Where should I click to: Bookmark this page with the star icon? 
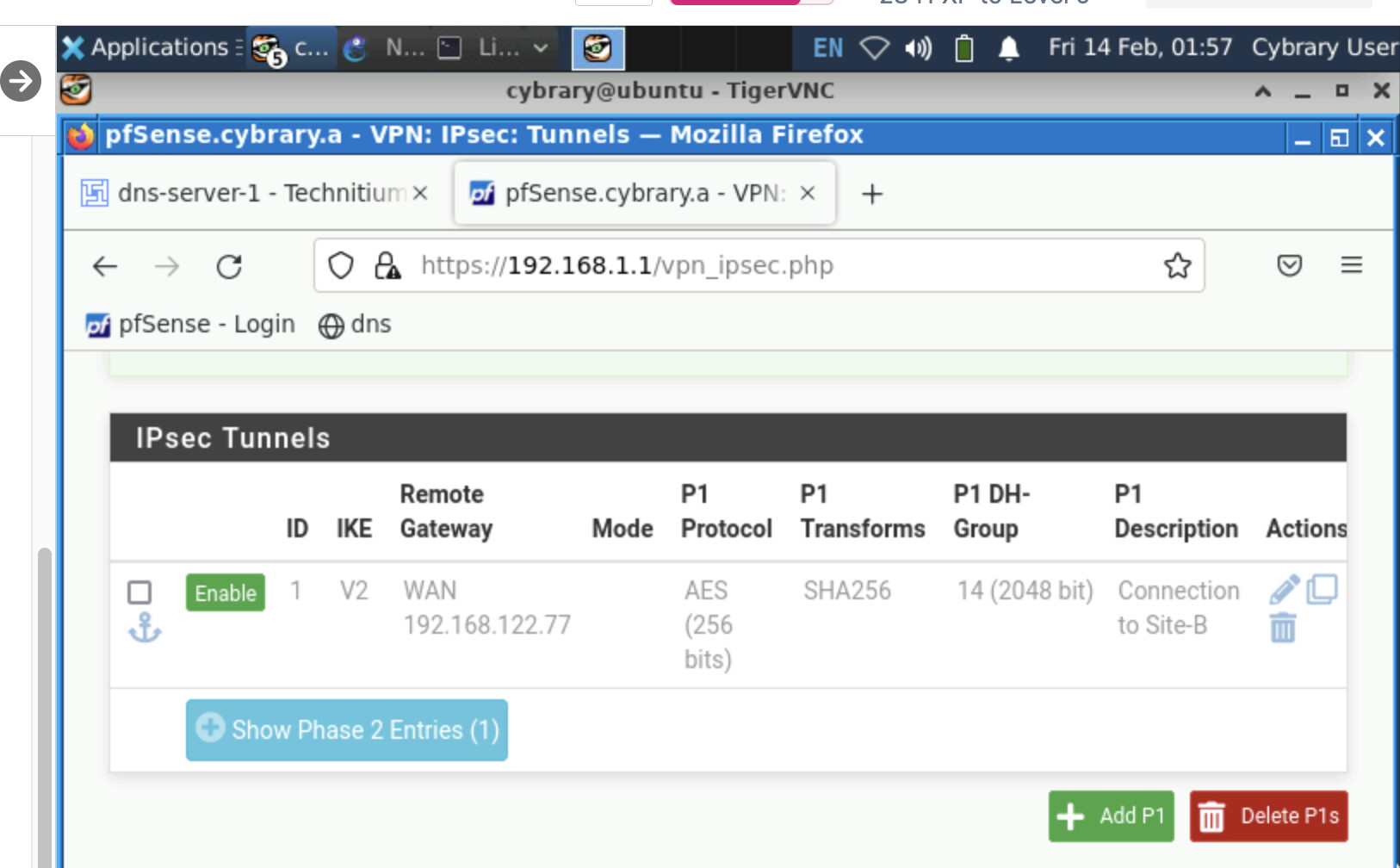[x=1177, y=266]
